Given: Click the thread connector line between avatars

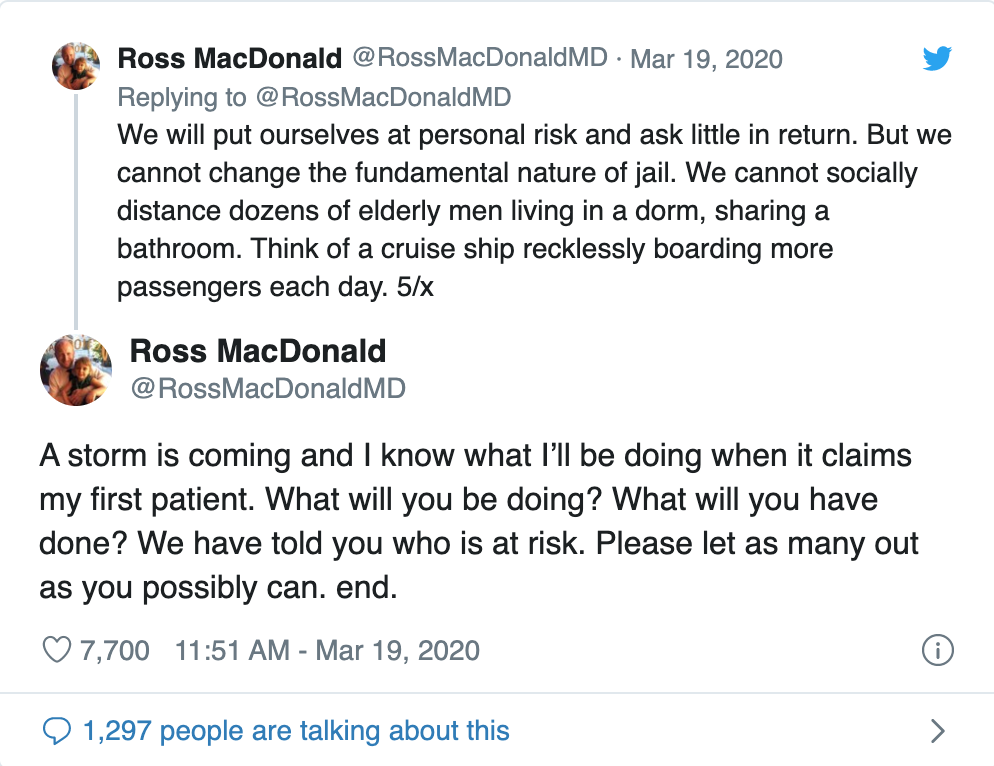Looking at the screenshot, I should tap(76, 211).
